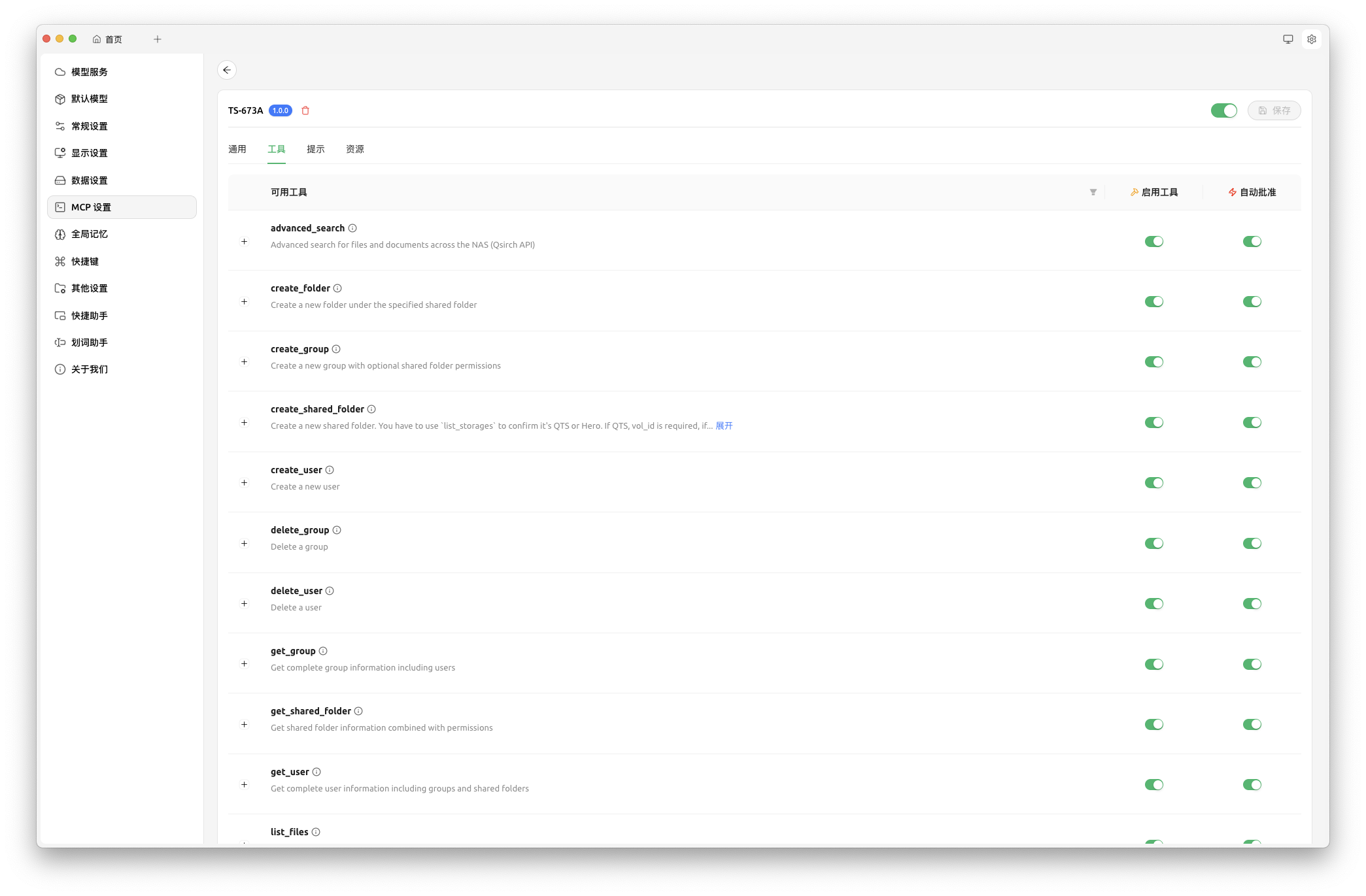Expand the get_group tool row
The height and width of the screenshot is (896, 1366).
click(x=244, y=664)
